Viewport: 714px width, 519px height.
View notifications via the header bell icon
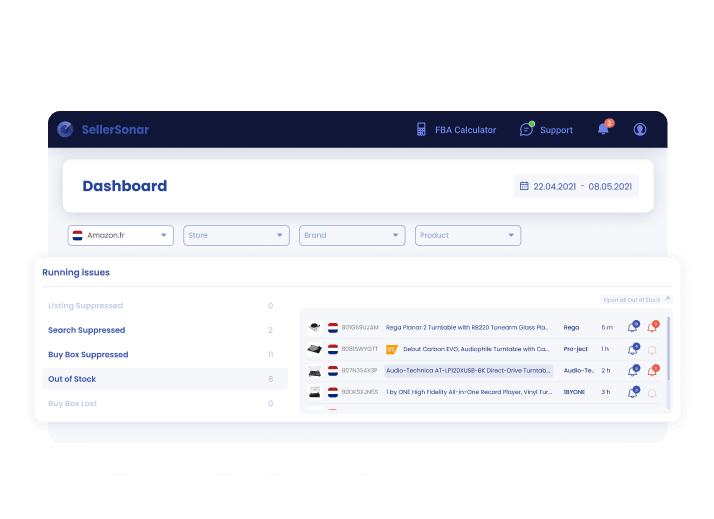(x=603, y=129)
